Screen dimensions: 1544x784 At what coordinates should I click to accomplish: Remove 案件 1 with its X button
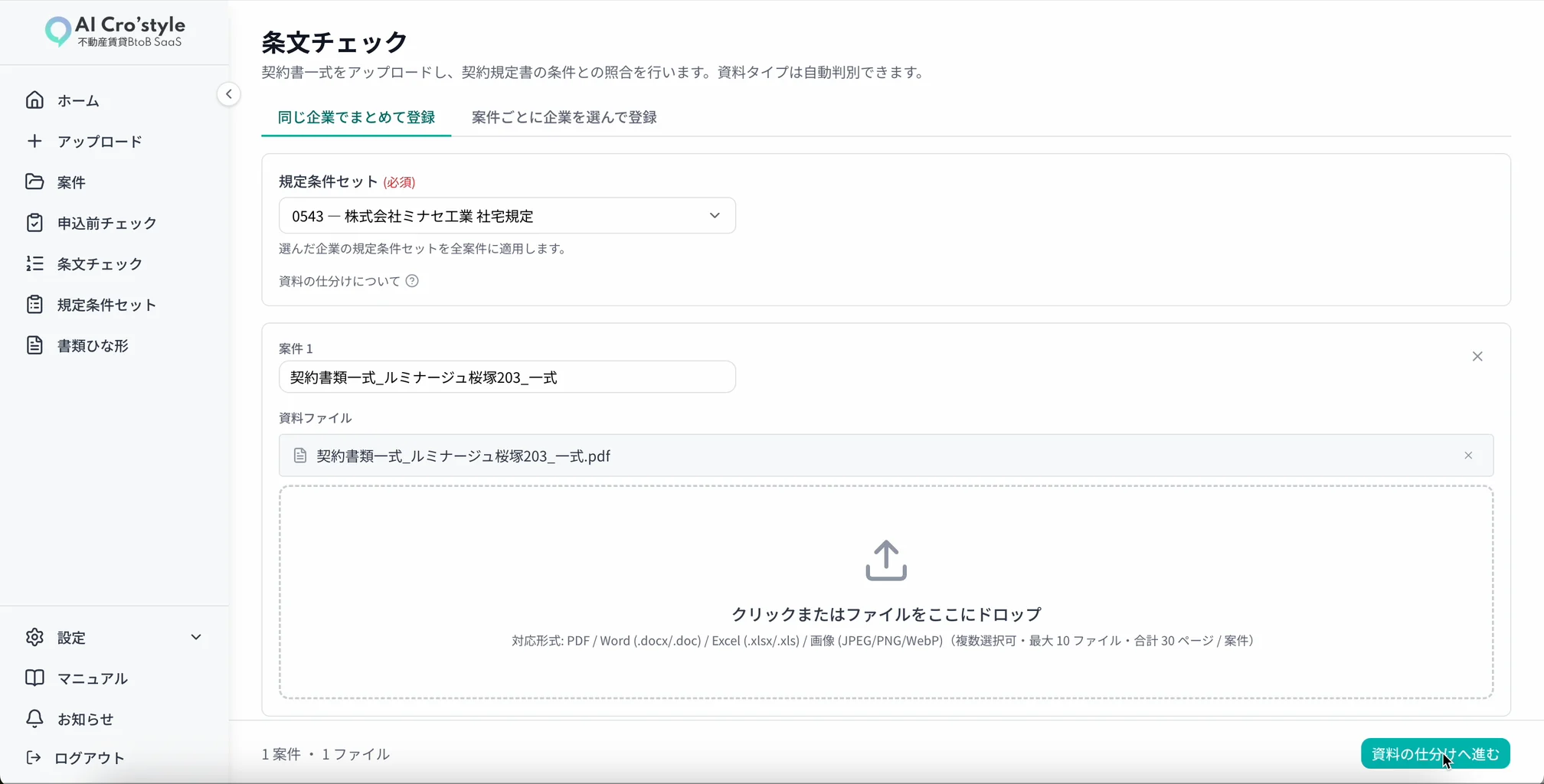1477,356
